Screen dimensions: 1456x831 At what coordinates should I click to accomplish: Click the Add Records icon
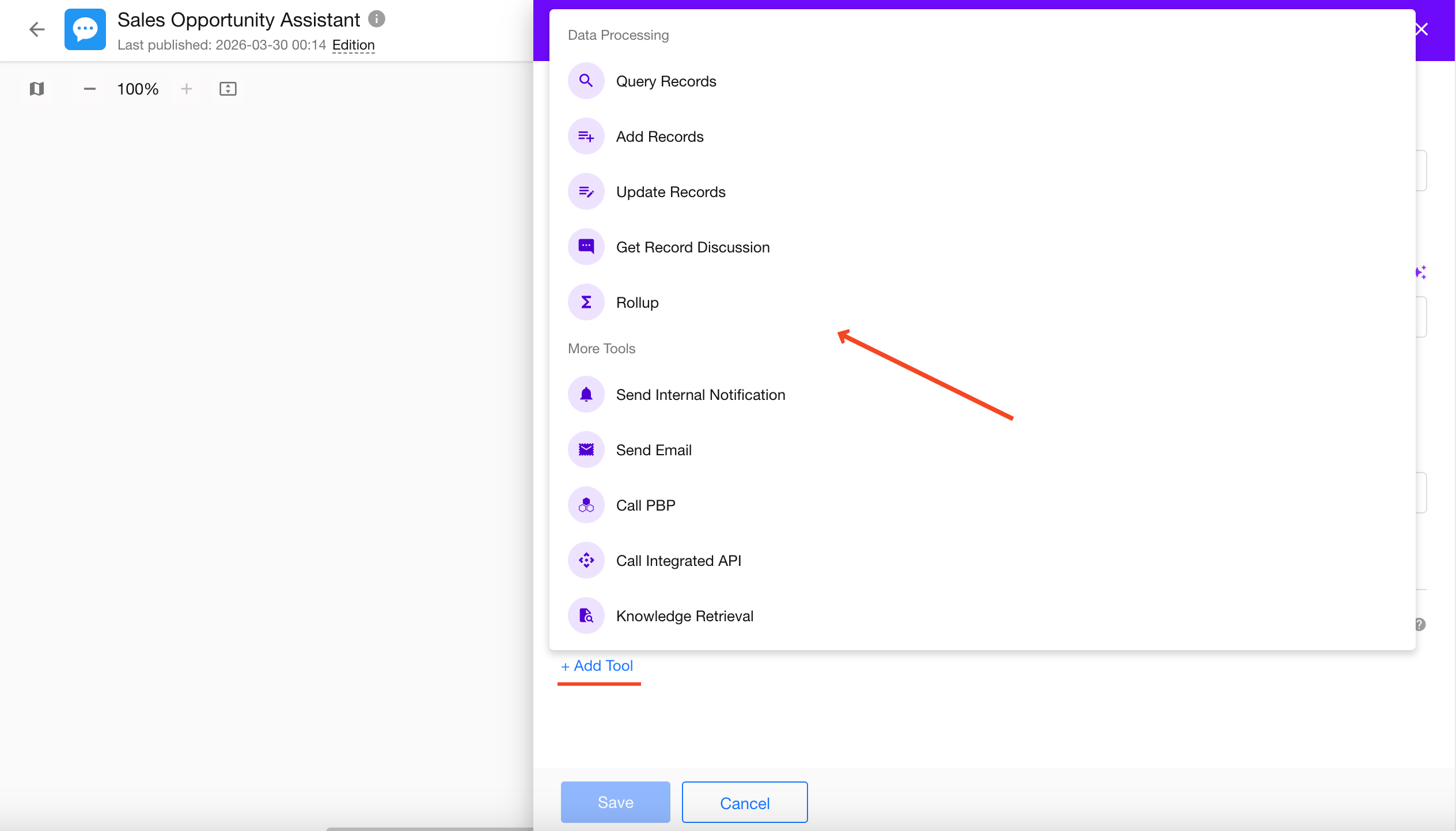tap(586, 136)
